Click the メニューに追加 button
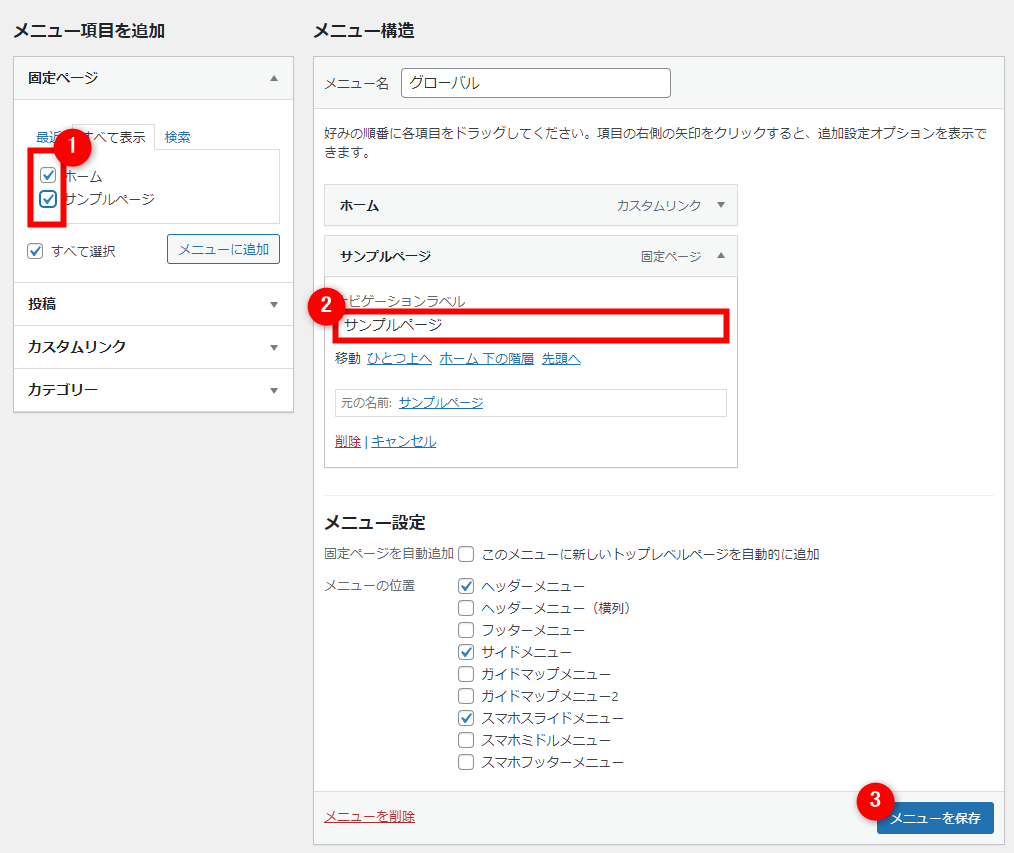The image size is (1014, 853). (223, 249)
